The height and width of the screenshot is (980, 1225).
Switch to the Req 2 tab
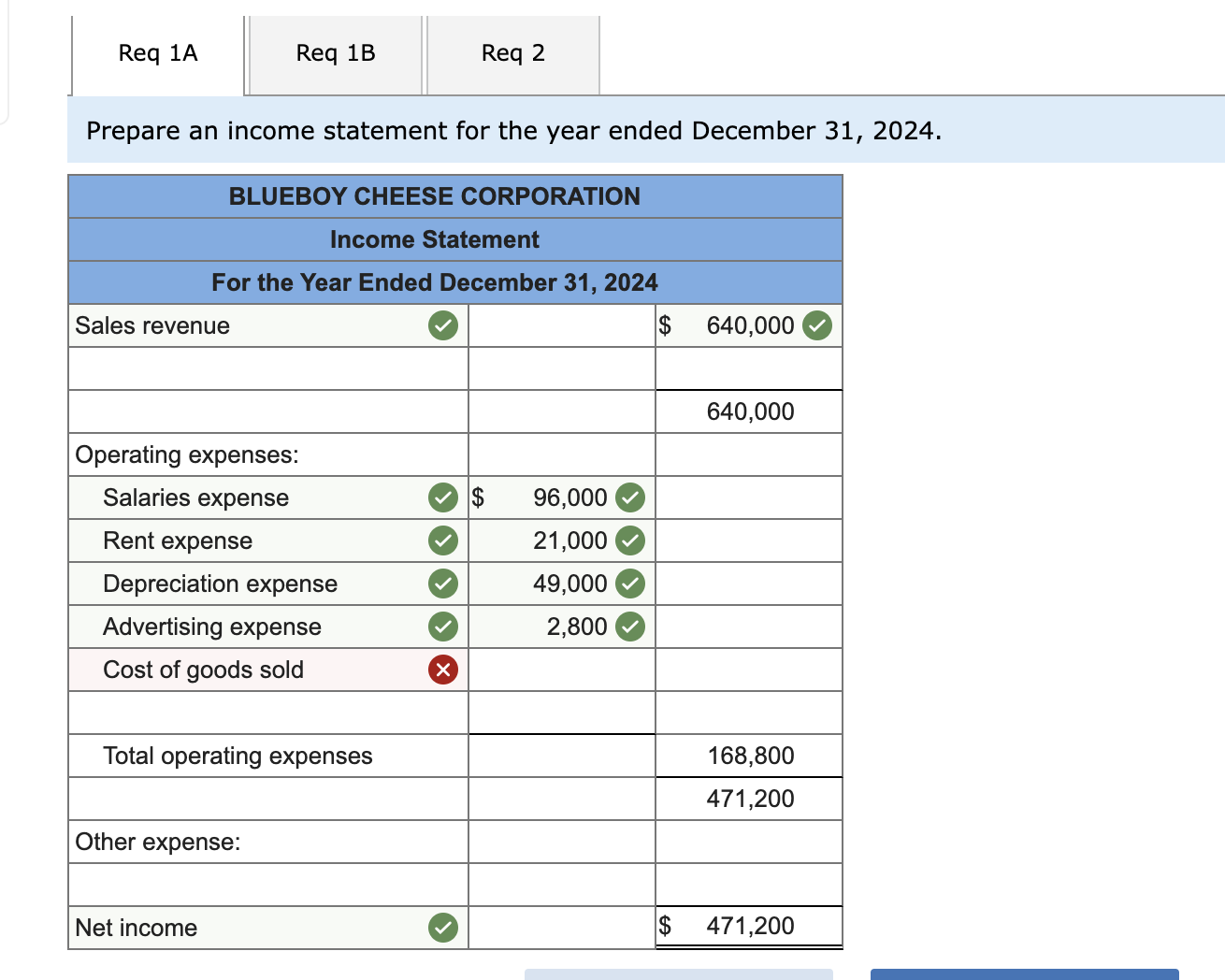point(512,53)
